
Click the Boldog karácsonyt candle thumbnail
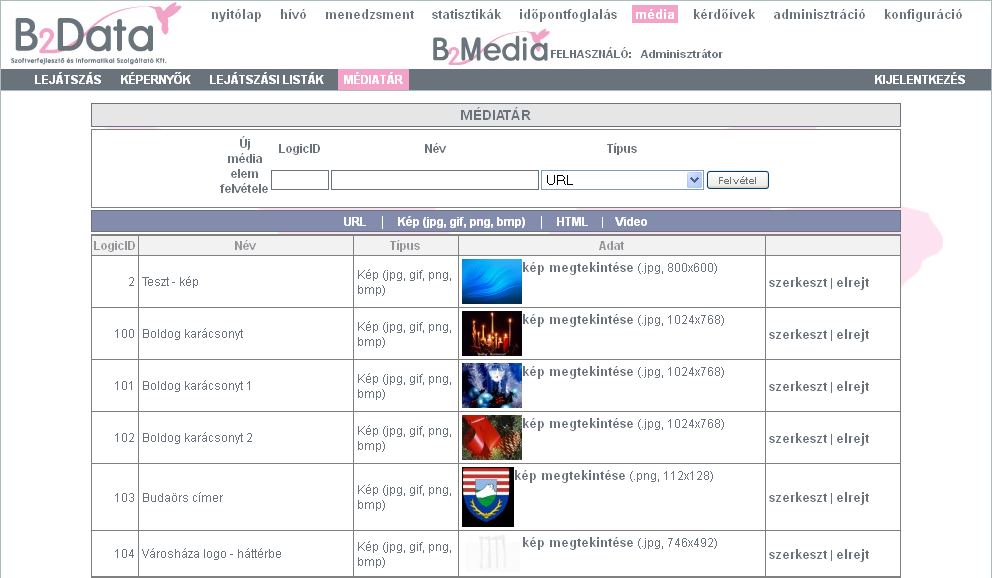(x=490, y=333)
